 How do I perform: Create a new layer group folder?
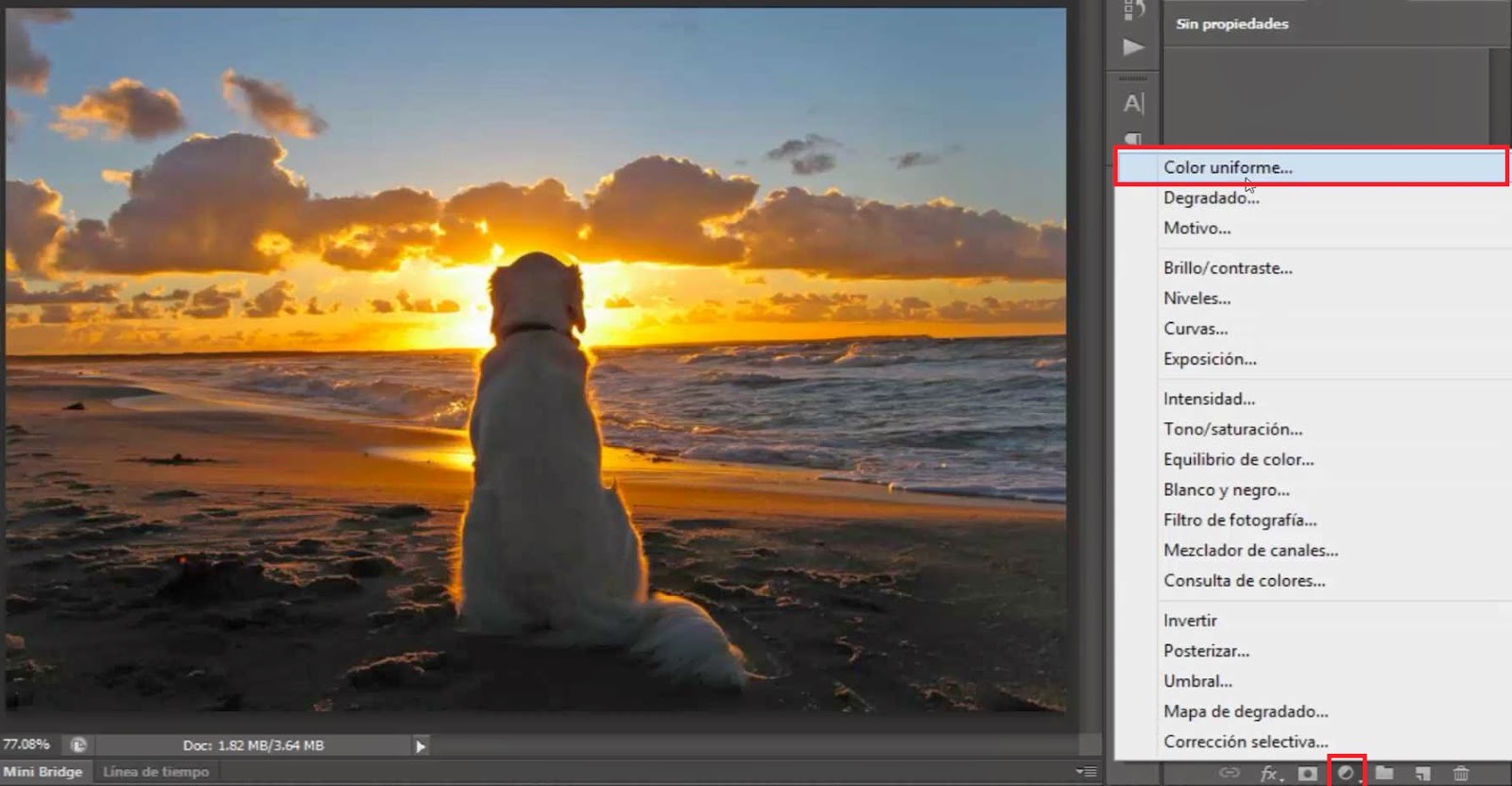pos(1384,774)
